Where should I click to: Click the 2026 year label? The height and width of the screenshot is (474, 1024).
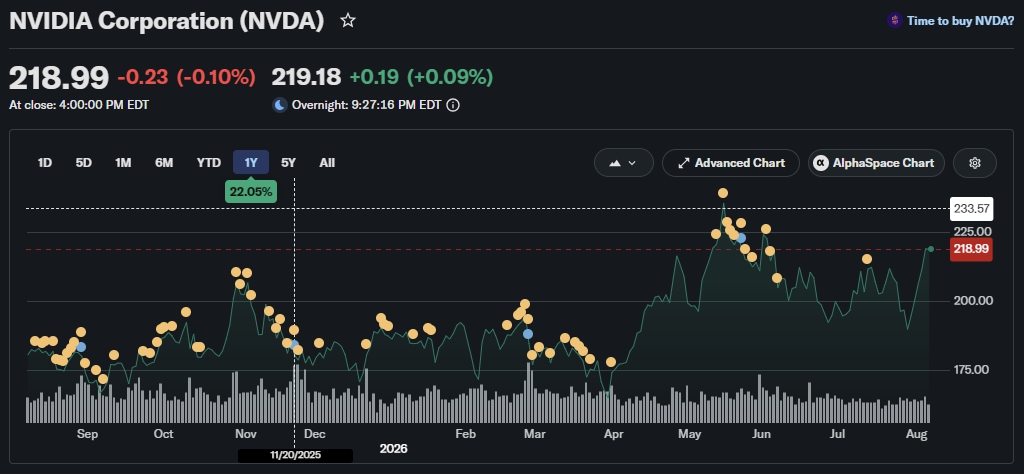[393, 449]
